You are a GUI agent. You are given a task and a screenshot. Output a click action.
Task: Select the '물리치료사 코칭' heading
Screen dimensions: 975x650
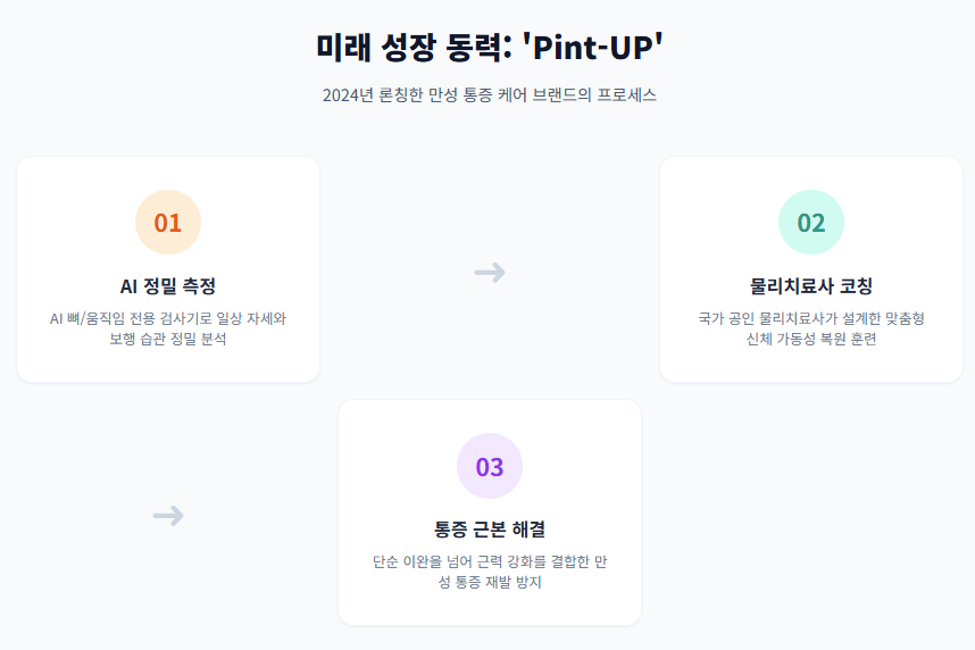811,286
